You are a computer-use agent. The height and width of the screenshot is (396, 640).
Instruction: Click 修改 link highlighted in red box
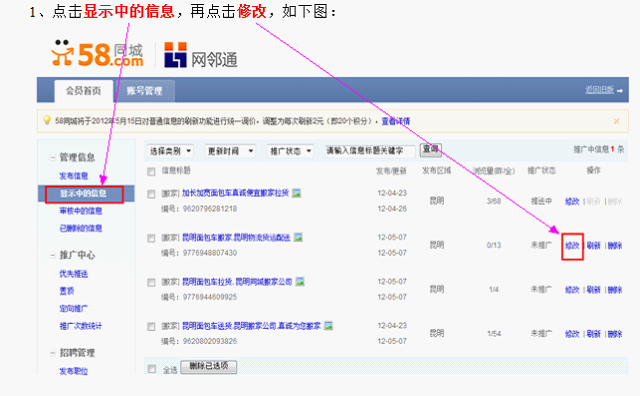click(x=572, y=246)
